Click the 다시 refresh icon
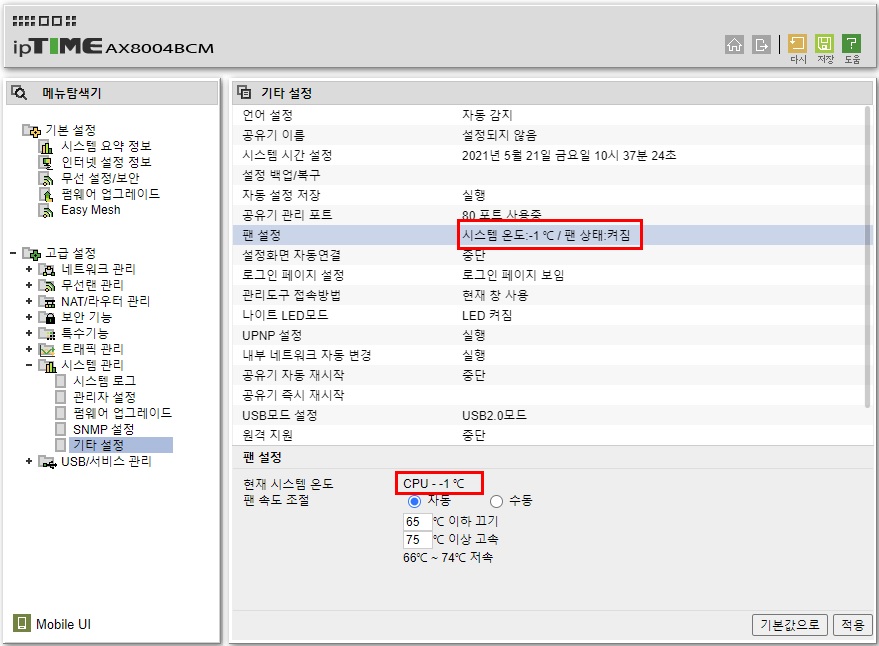The image size is (879, 646). point(797,43)
